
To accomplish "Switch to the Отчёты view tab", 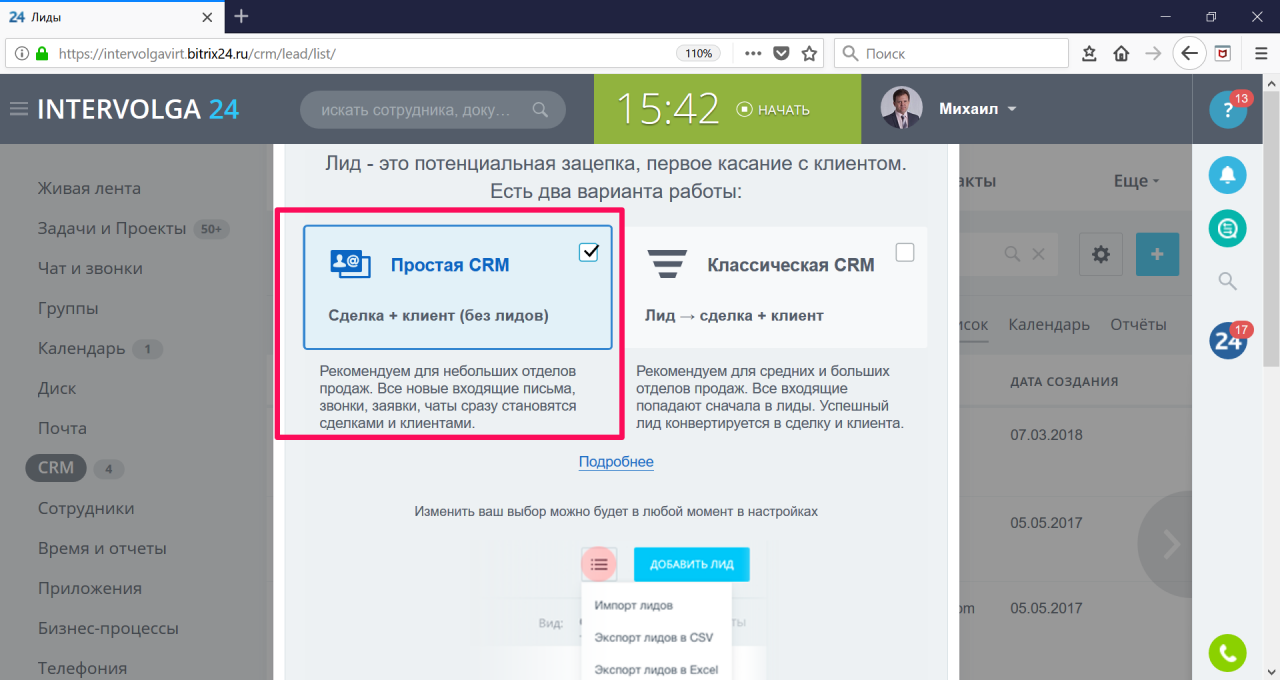I will tap(1138, 324).
